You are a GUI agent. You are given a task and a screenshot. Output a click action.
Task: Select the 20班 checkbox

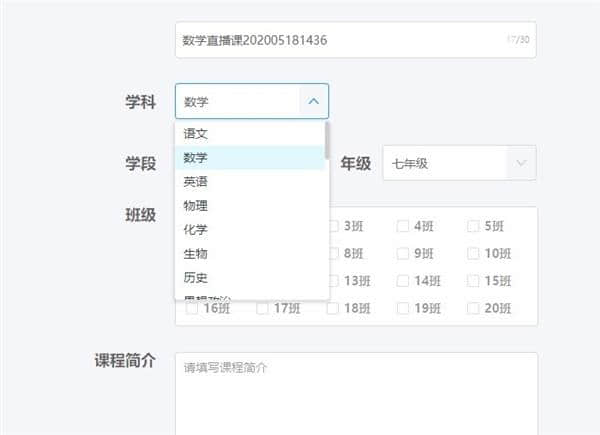(x=473, y=308)
